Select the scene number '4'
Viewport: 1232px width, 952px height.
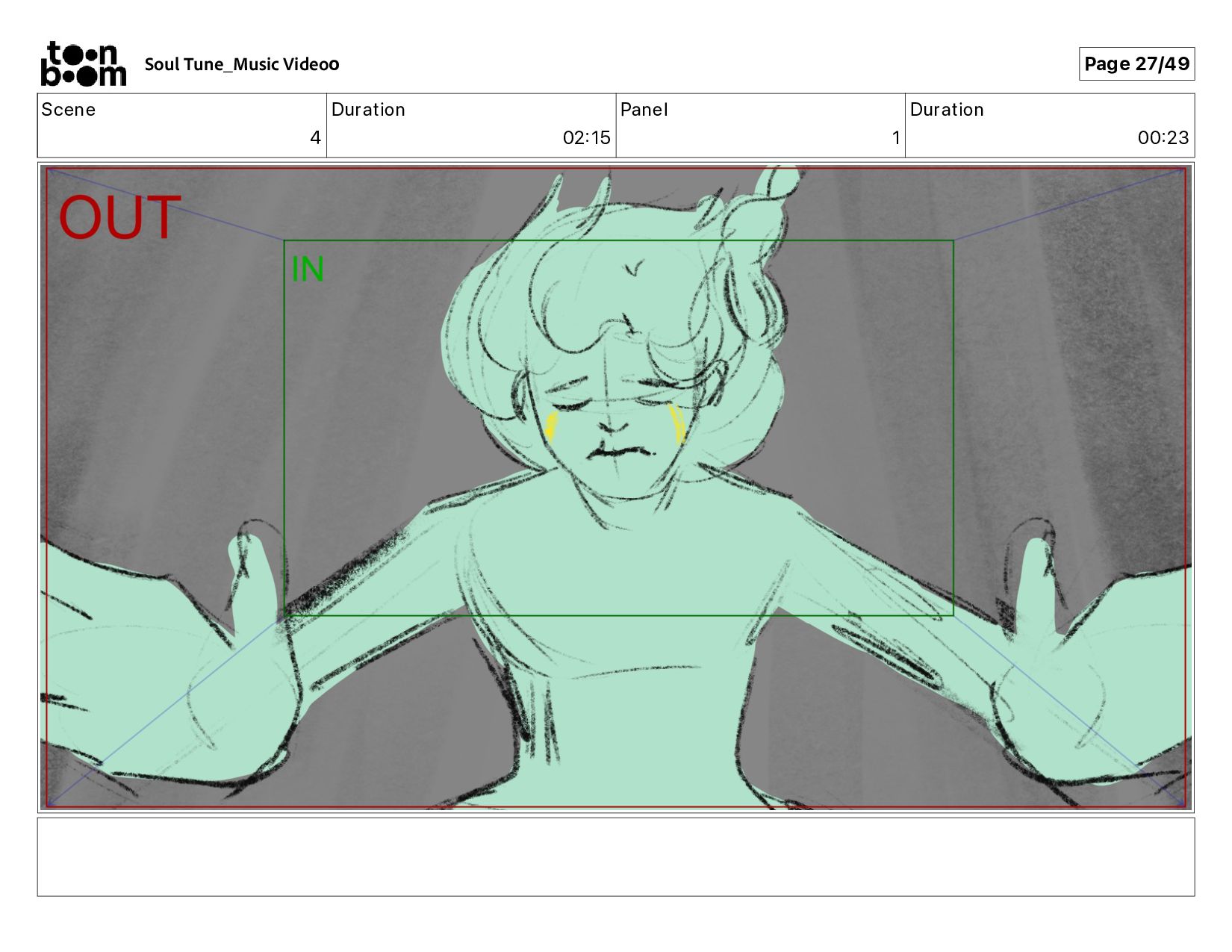click(315, 137)
